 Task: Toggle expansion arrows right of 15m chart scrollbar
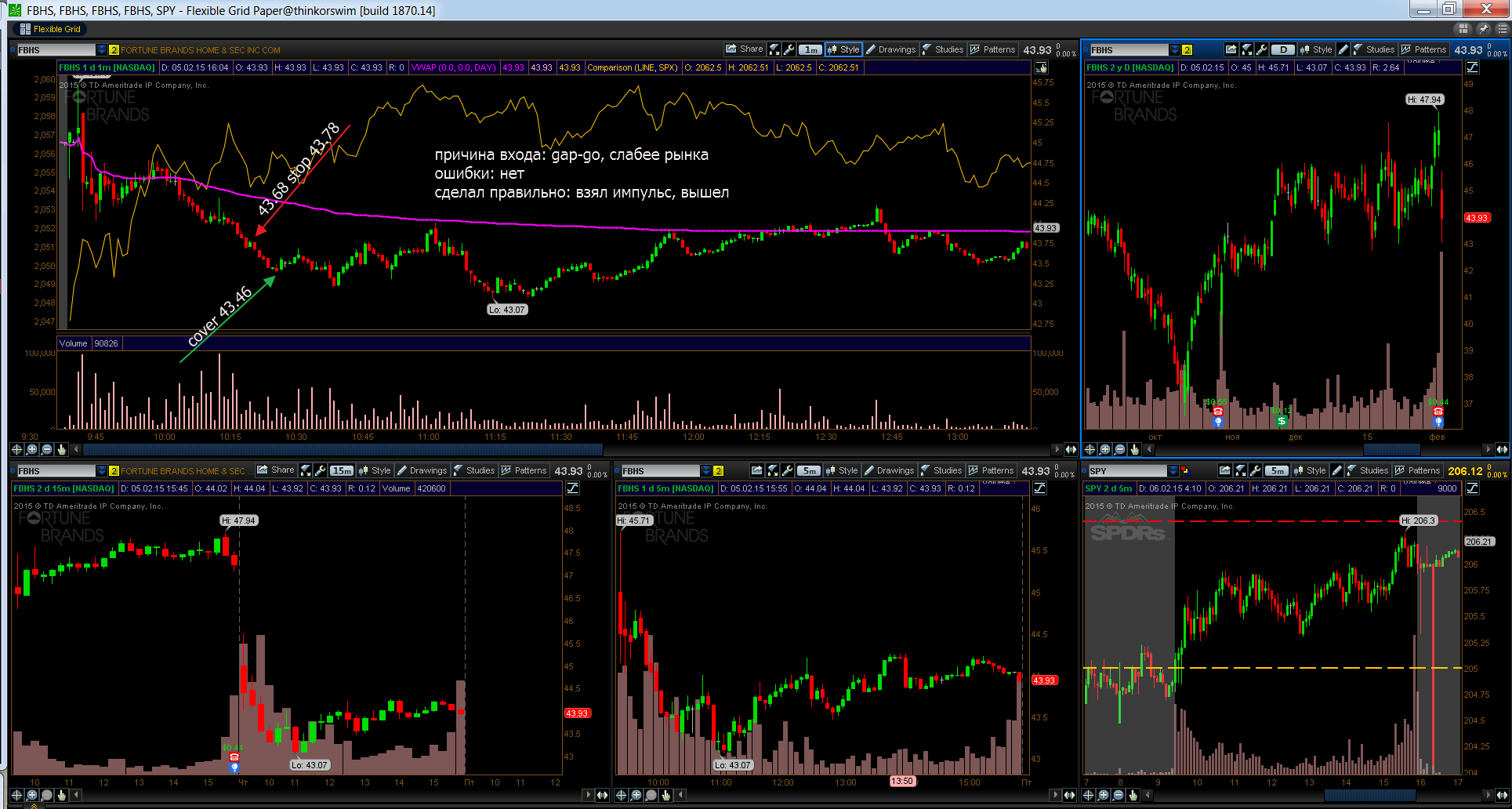click(602, 795)
